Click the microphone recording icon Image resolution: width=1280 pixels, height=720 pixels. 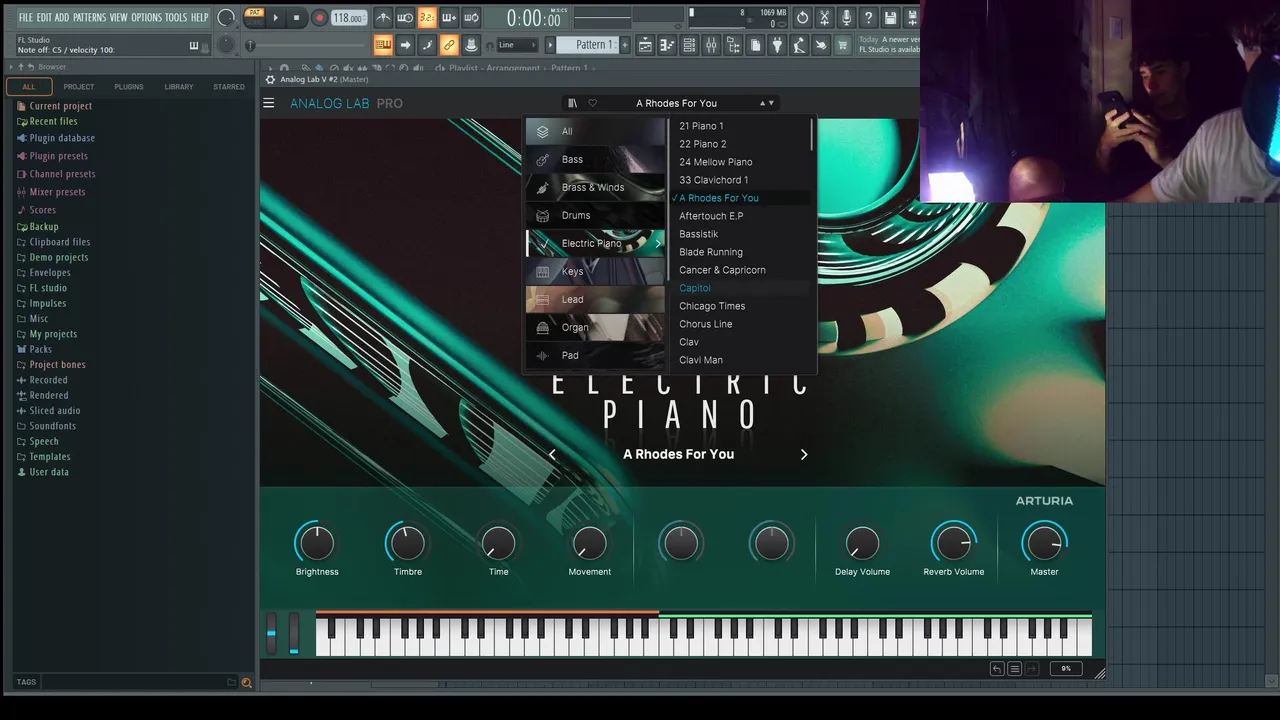point(846,17)
